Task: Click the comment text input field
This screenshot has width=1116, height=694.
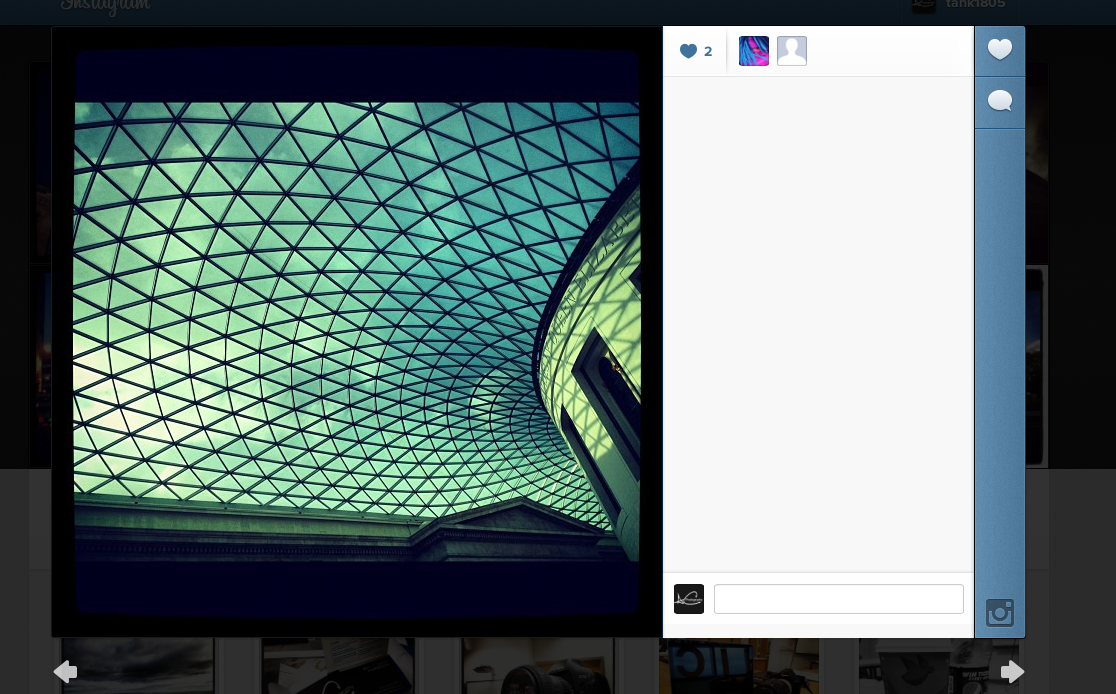Action: (x=838, y=599)
